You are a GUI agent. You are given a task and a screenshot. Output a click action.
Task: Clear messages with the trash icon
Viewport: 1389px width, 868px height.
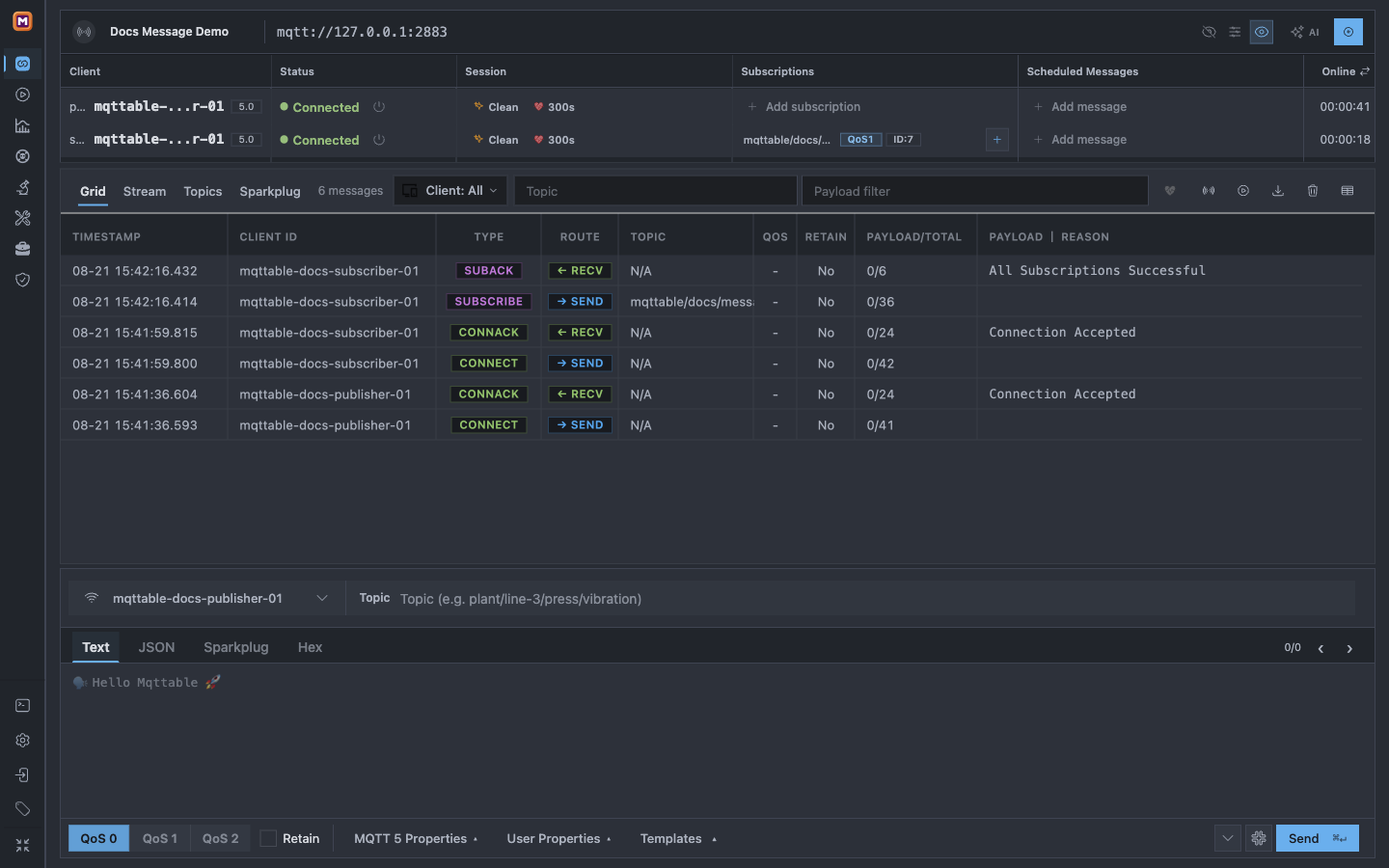coord(1313,191)
